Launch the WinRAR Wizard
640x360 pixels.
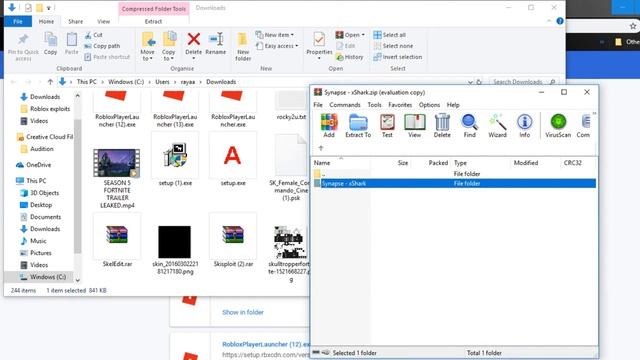click(x=497, y=126)
